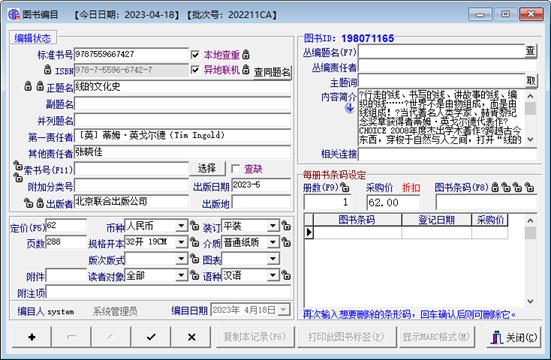
Task: Expand the 规格开本 dropdown list
Action: click(x=181, y=242)
